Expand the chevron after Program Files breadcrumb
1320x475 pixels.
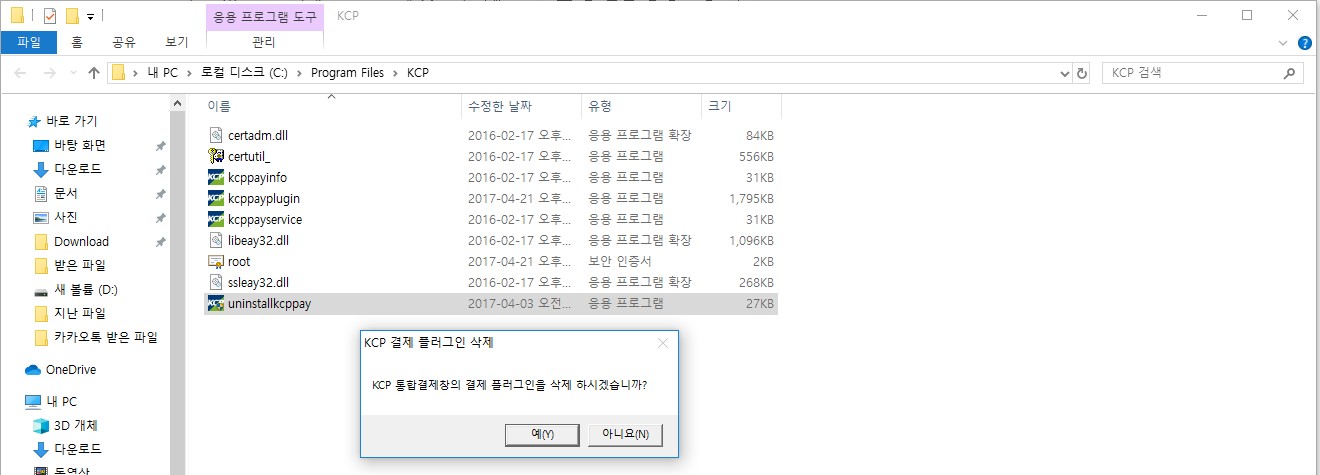coord(396,73)
